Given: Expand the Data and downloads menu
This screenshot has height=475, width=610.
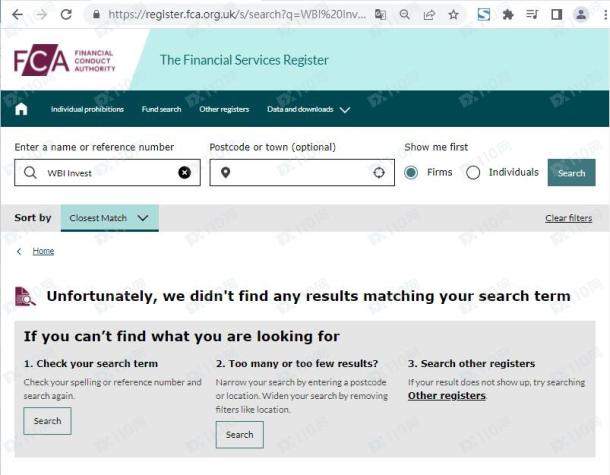Looking at the screenshot, I should 309,109.
